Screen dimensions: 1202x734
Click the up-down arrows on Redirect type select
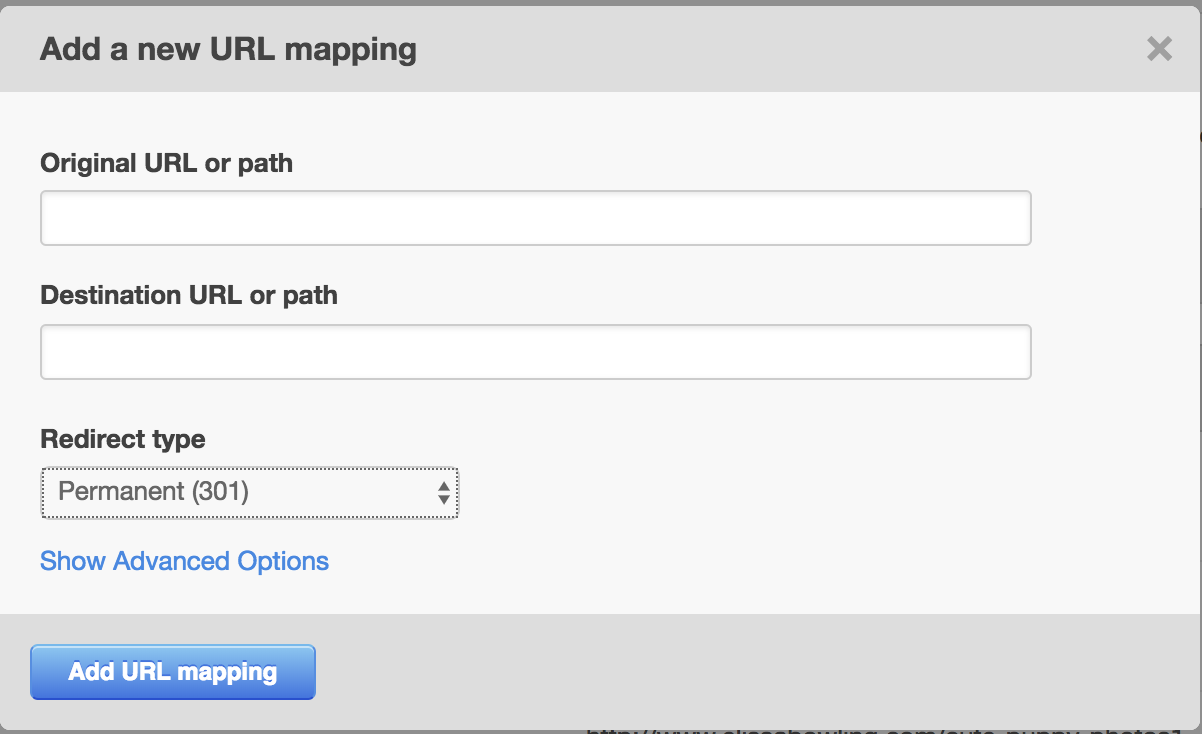pyautogui.click(x=444, y=492)
